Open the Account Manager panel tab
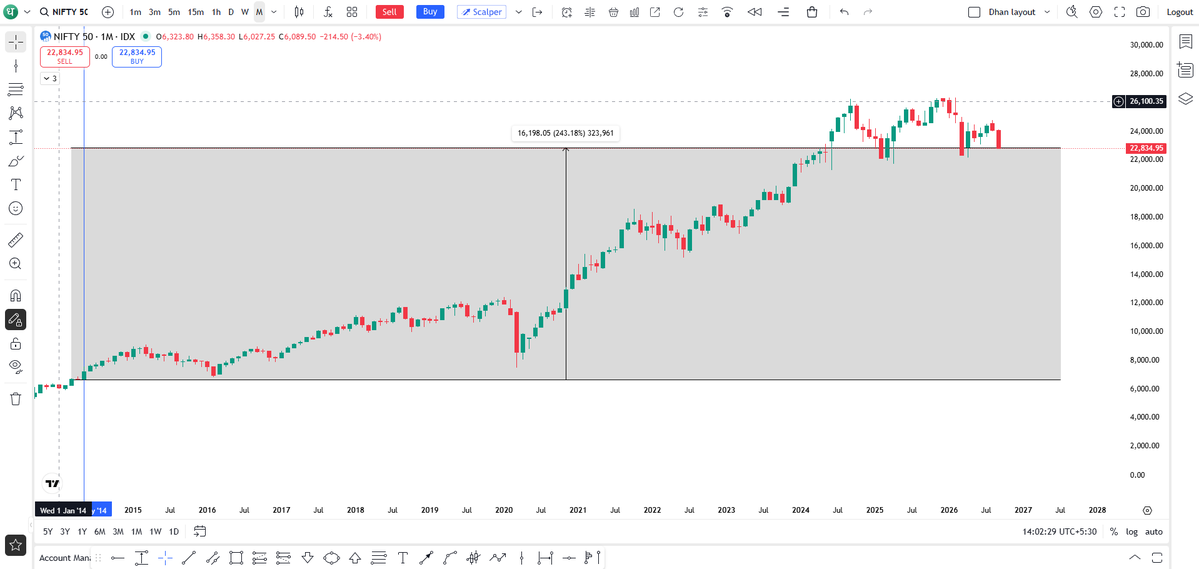Viewport: 1199px width, 569px height. click(63, 558)
